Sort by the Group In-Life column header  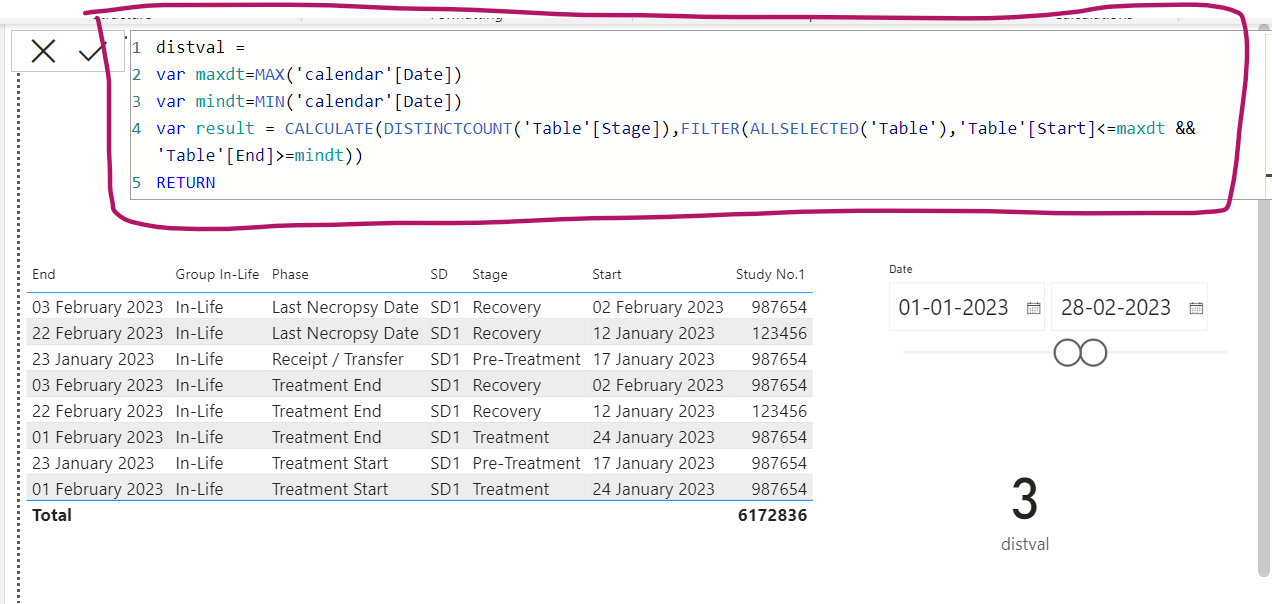coord(217,274)
